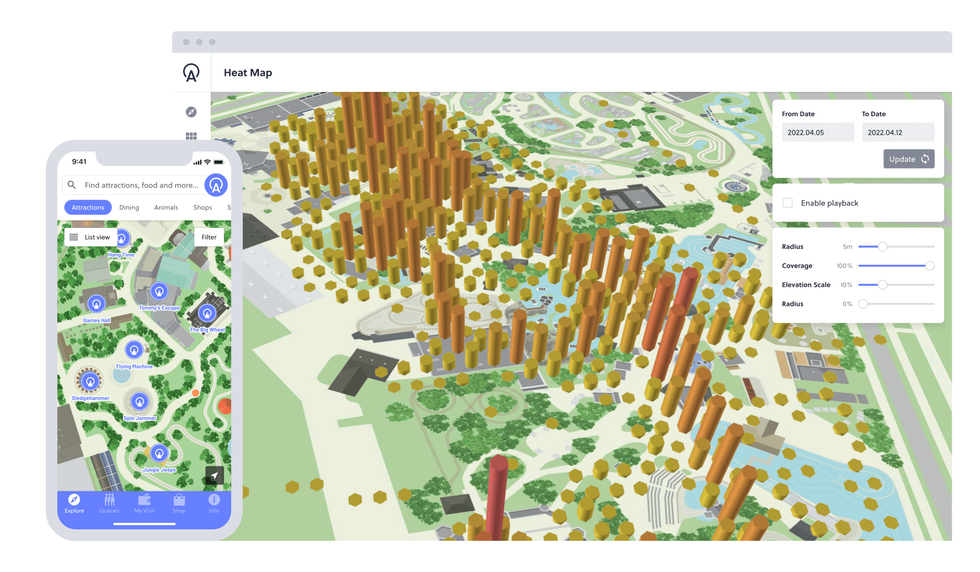Tap the location arrow button on map
Screen dimensions: 980x572
point(214,476)
